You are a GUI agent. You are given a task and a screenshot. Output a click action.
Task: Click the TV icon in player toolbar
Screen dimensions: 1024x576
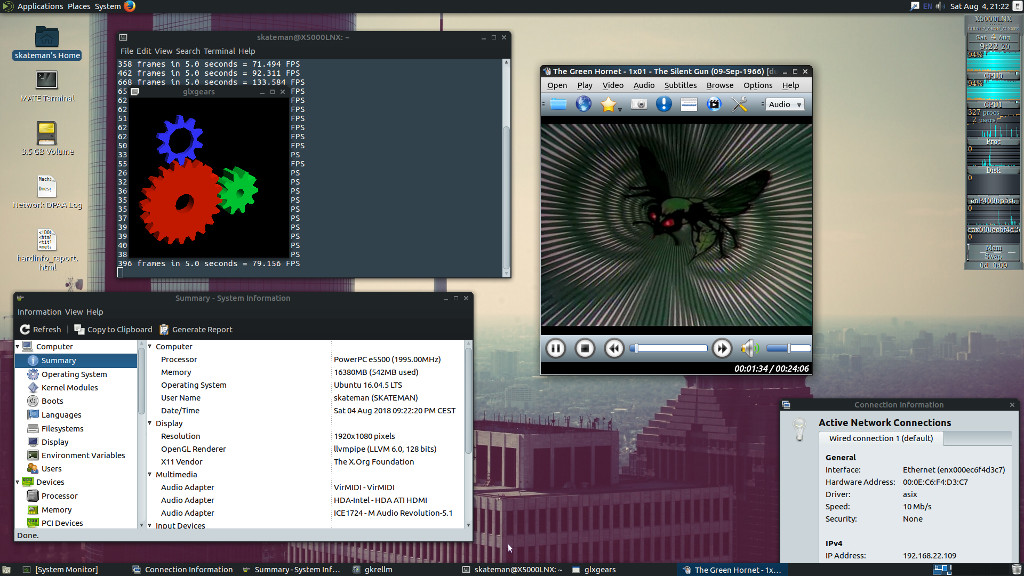coord(714,104)
